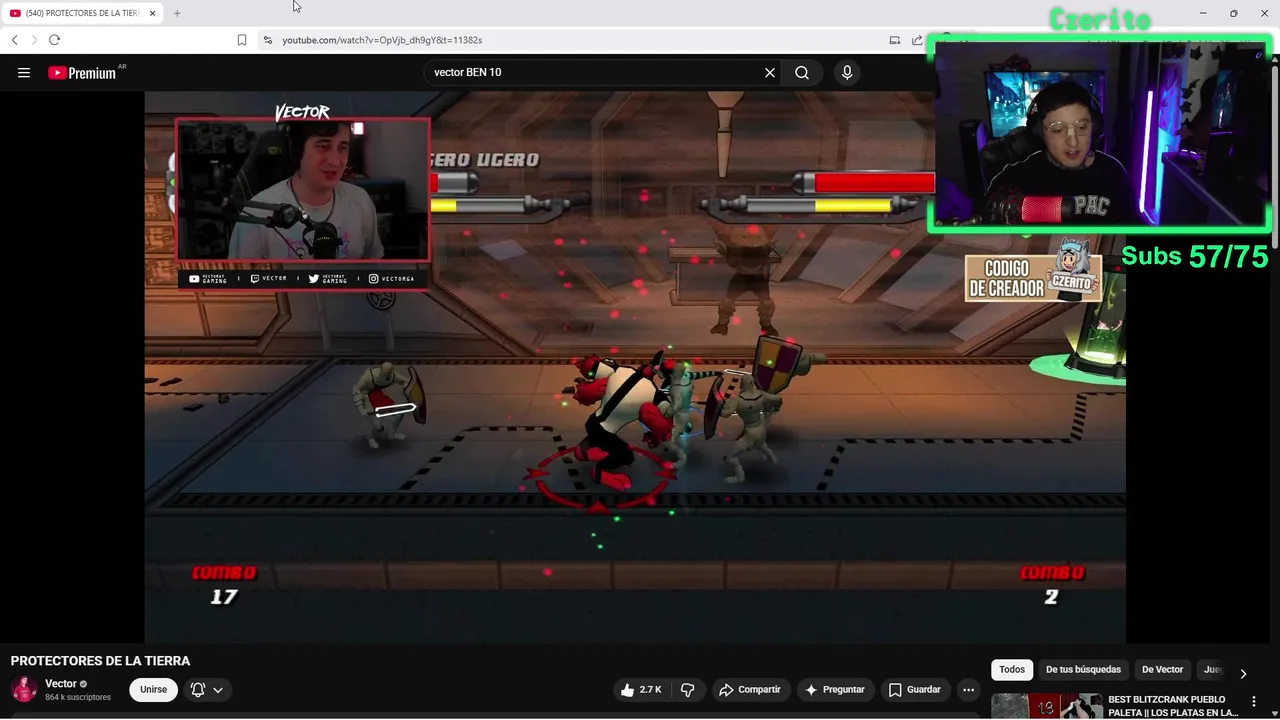
Task: Dislike the video
Action: click(688, 689)
